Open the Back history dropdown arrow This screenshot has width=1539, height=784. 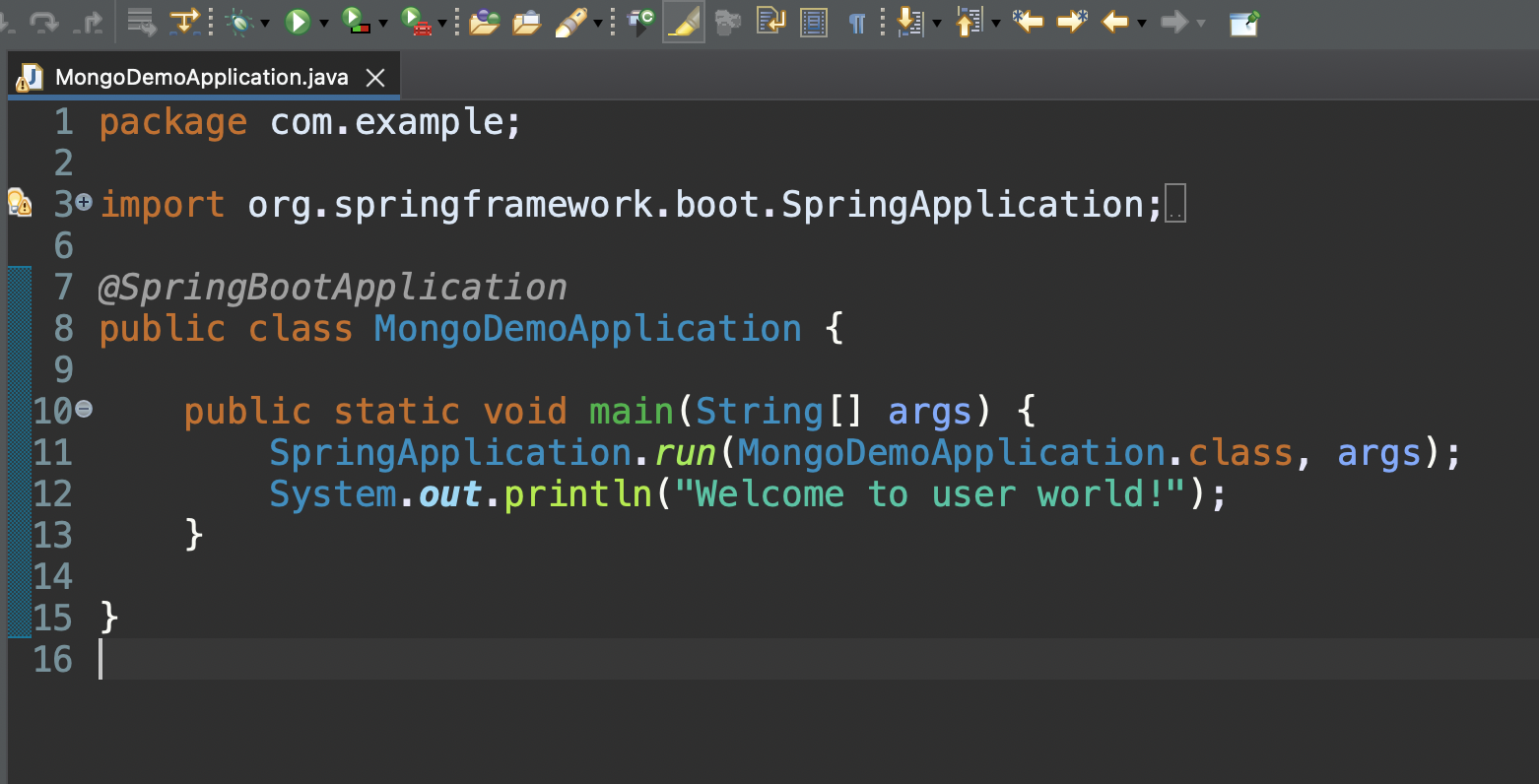pos(1142,23)
